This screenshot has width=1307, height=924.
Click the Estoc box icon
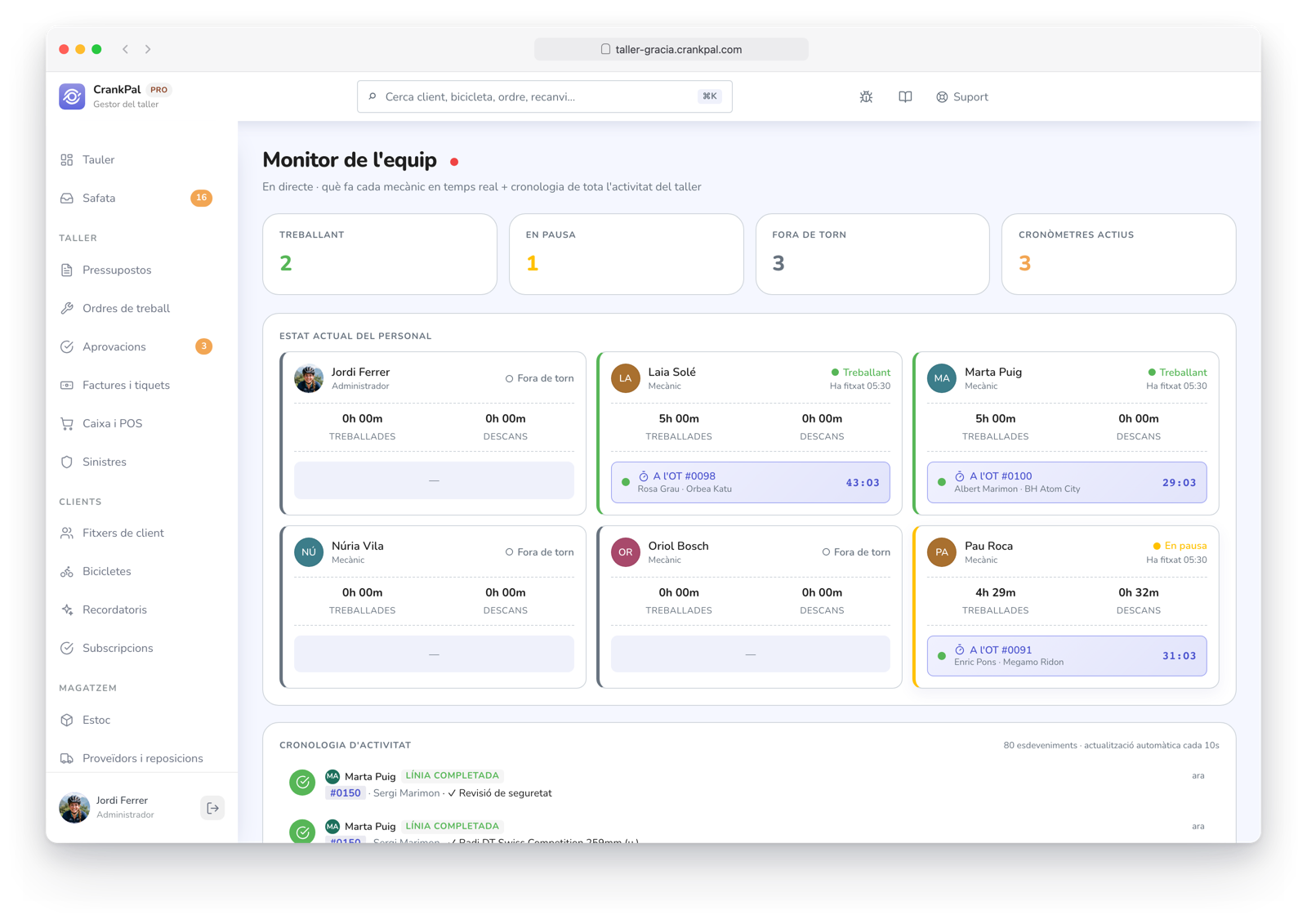pyautogui.click(x=67, y=721)
